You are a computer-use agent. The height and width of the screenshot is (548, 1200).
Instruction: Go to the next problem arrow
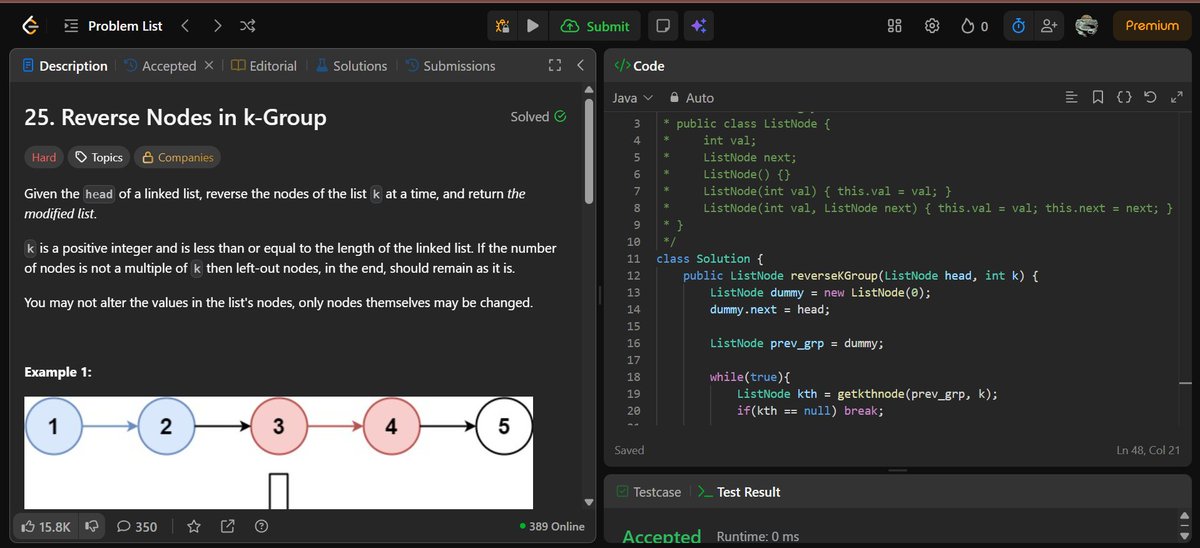tap(217, 26)
